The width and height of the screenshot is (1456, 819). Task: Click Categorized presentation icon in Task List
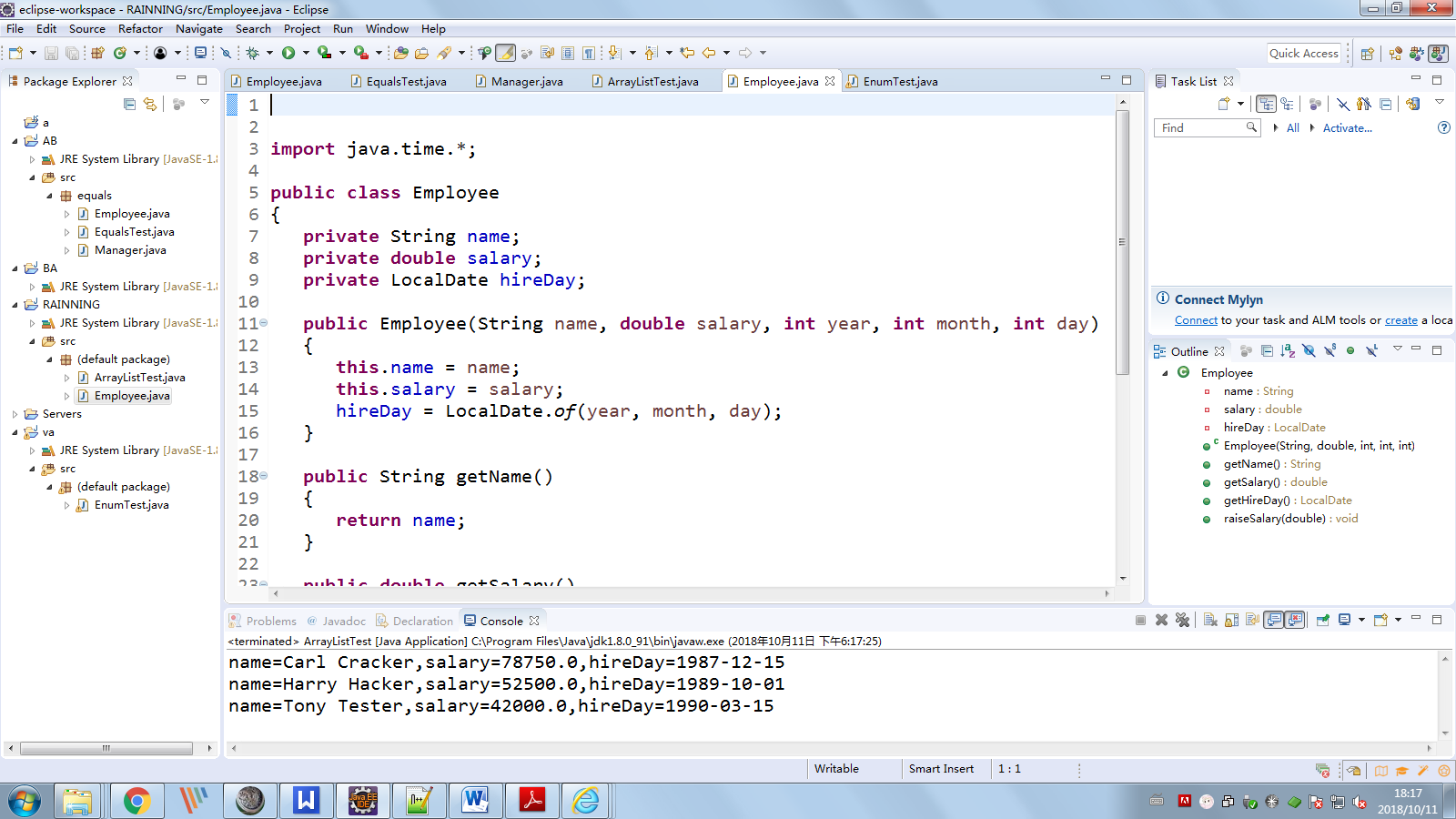(x=1266, y=104)
